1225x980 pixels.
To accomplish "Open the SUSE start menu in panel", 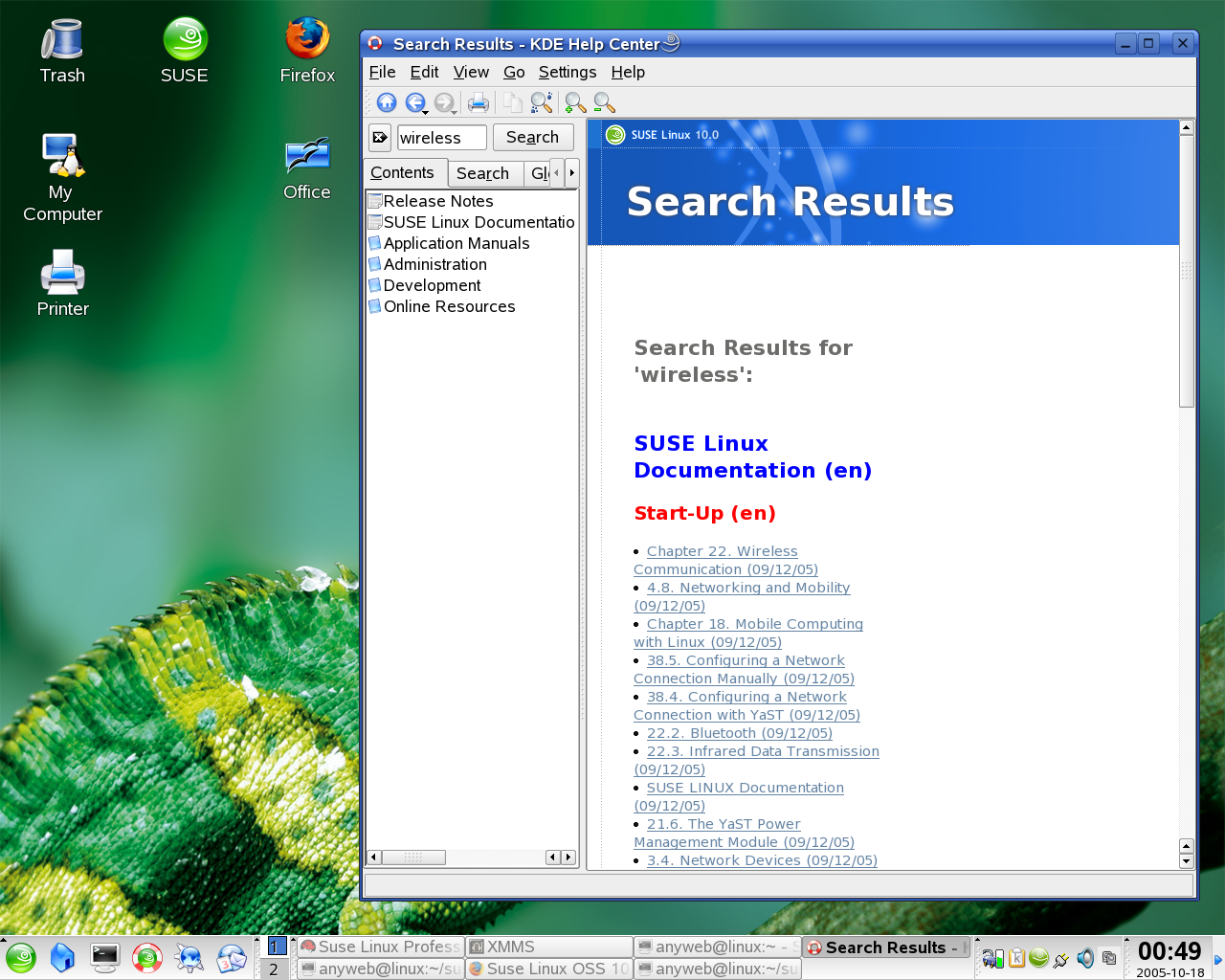I will [21, 958].
